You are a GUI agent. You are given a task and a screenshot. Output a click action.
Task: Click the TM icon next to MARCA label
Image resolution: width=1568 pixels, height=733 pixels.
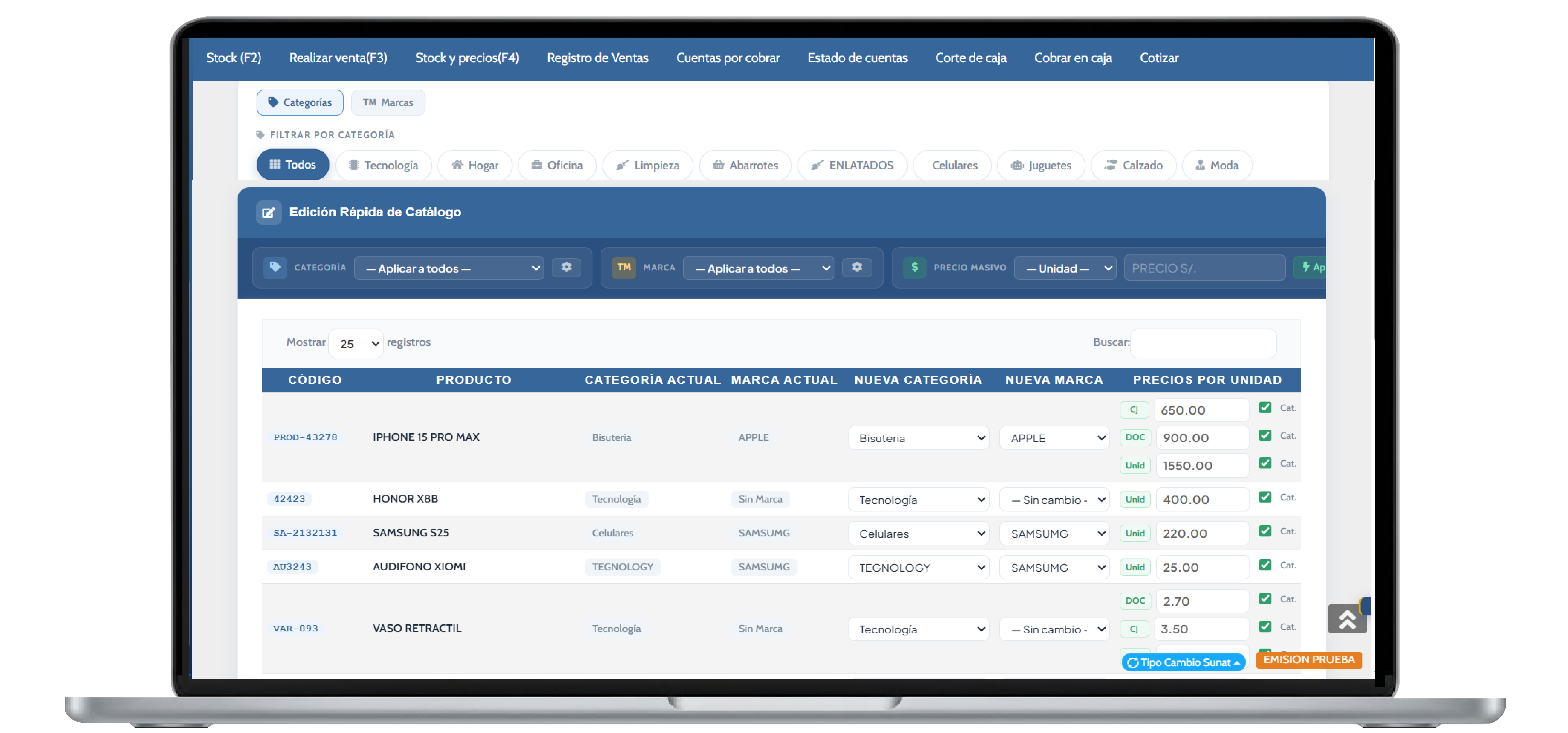click(624, 268)
